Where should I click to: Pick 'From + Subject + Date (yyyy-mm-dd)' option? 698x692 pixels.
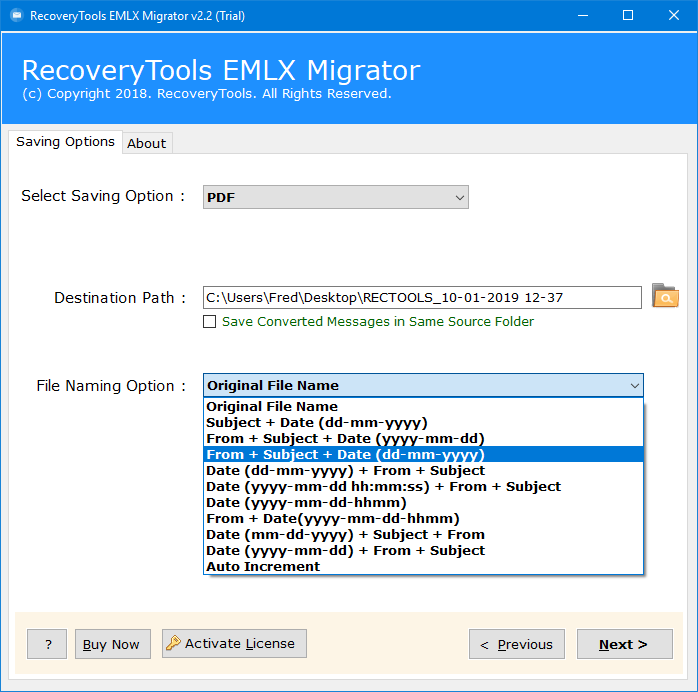click(423, 438)
